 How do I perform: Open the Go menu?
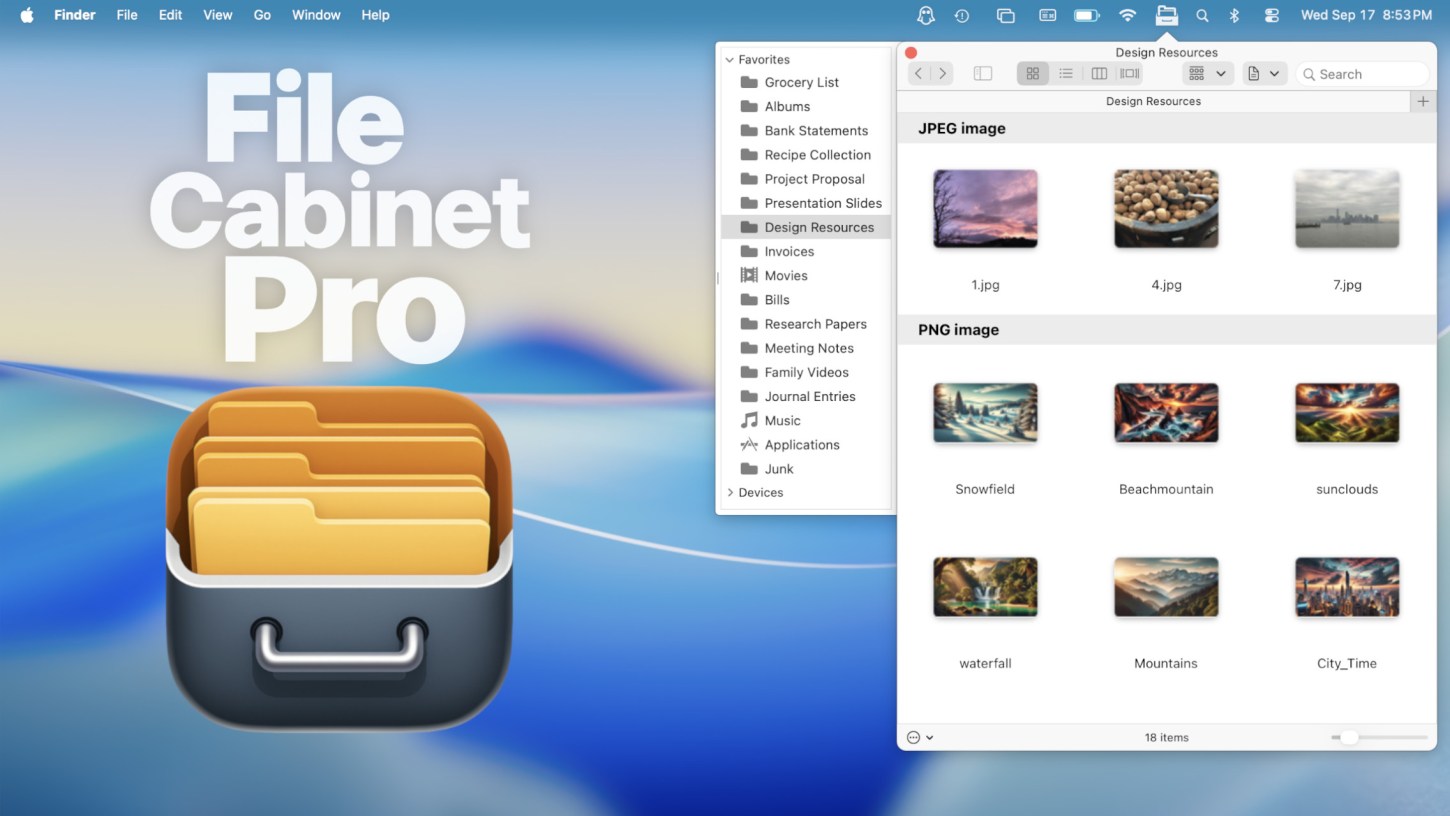click(262, 15)
